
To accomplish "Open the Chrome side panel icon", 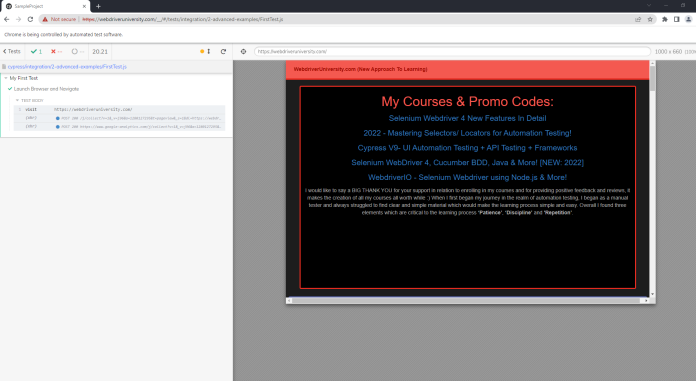I will point(677,20).
